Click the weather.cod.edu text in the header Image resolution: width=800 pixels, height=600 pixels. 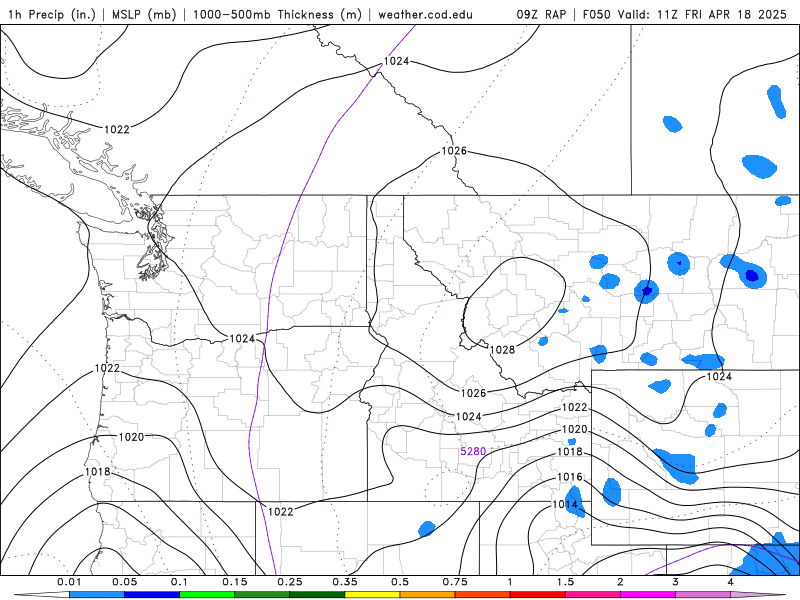425,14
